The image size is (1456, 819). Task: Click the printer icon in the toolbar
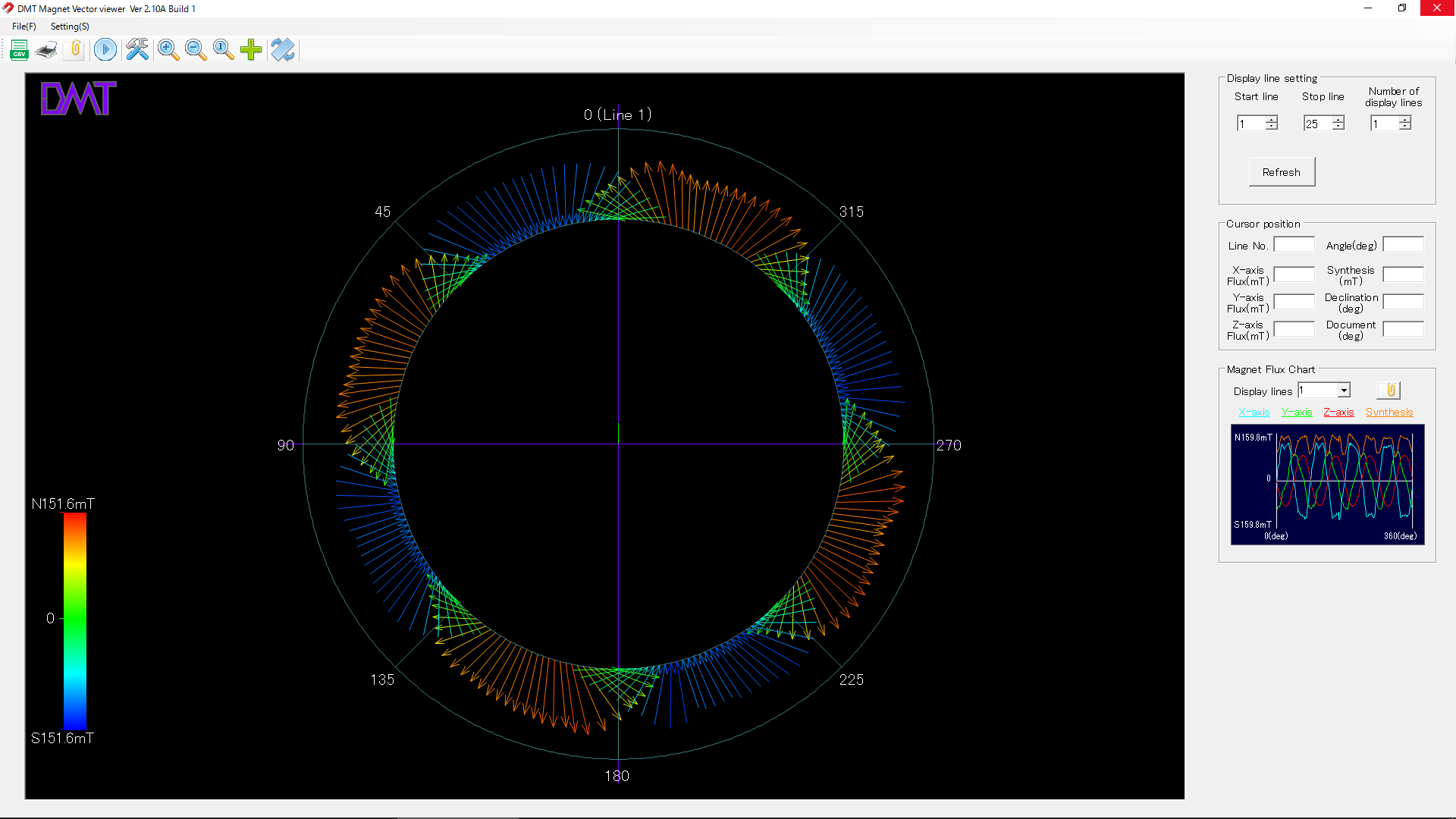(x=47, y=50)
